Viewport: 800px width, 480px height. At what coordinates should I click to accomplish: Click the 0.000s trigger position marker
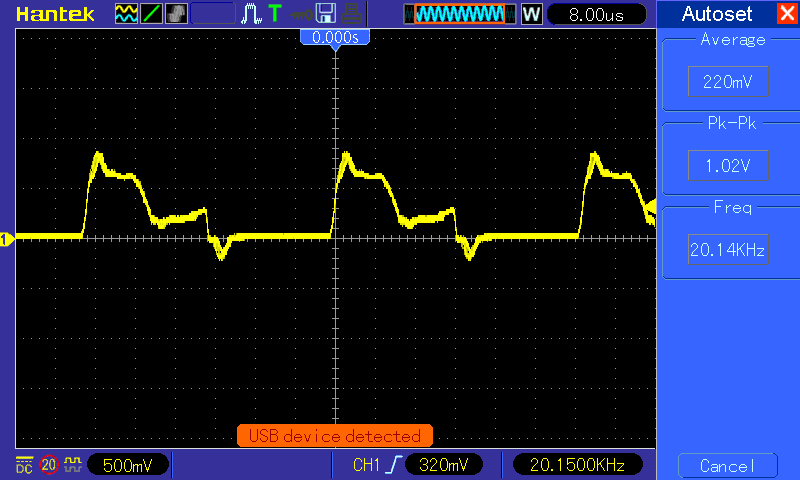[335, 38]
